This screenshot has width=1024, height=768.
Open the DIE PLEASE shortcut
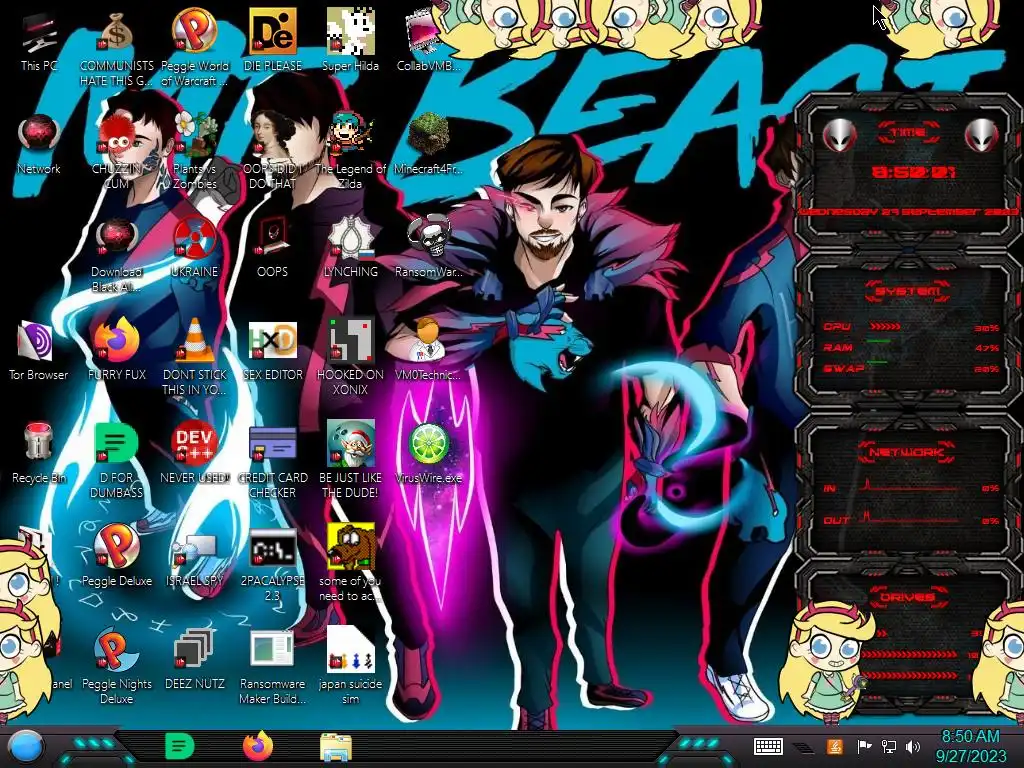click(x=272, y=42)
